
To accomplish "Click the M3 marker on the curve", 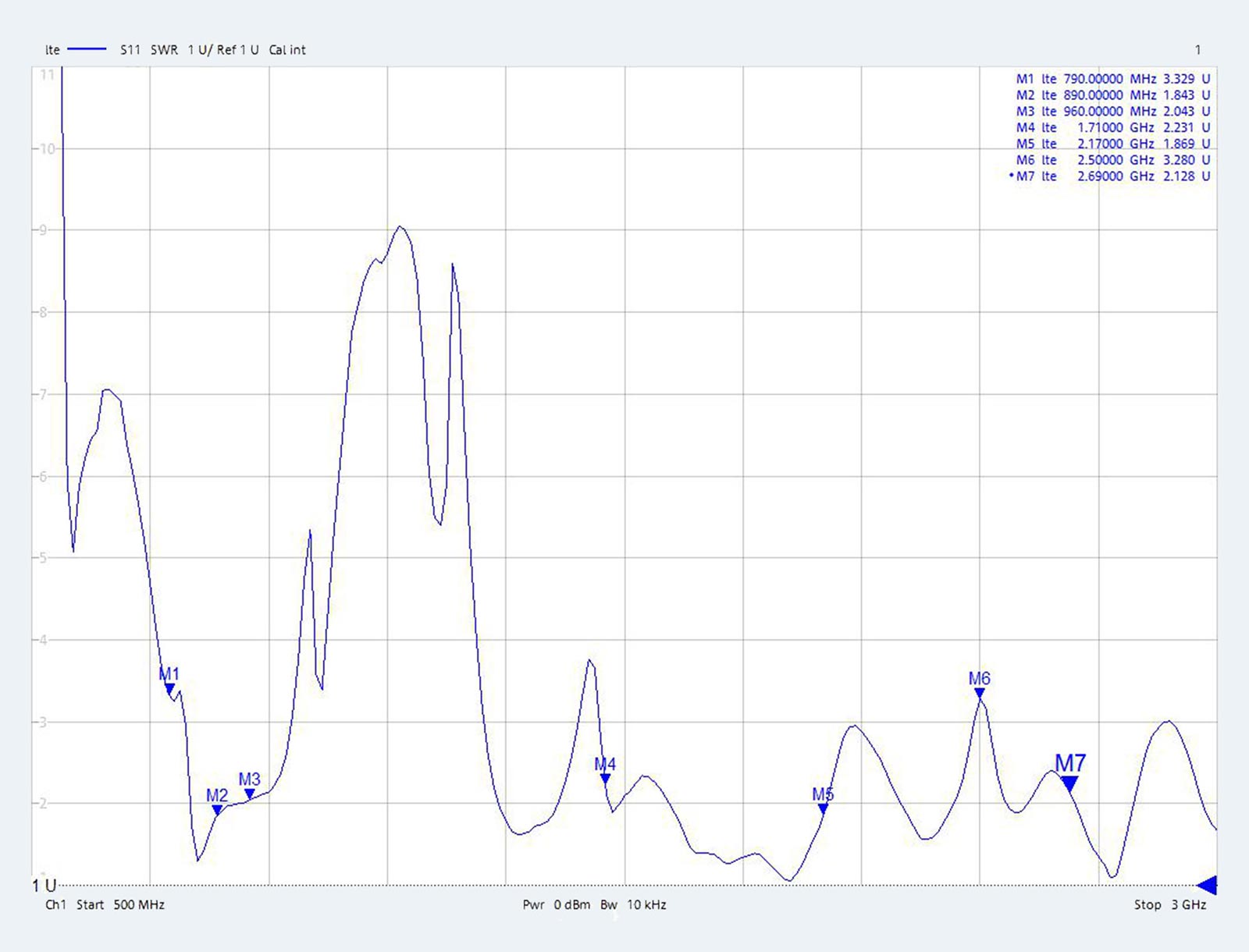I will pyautogui.click(x=250, y=794).
